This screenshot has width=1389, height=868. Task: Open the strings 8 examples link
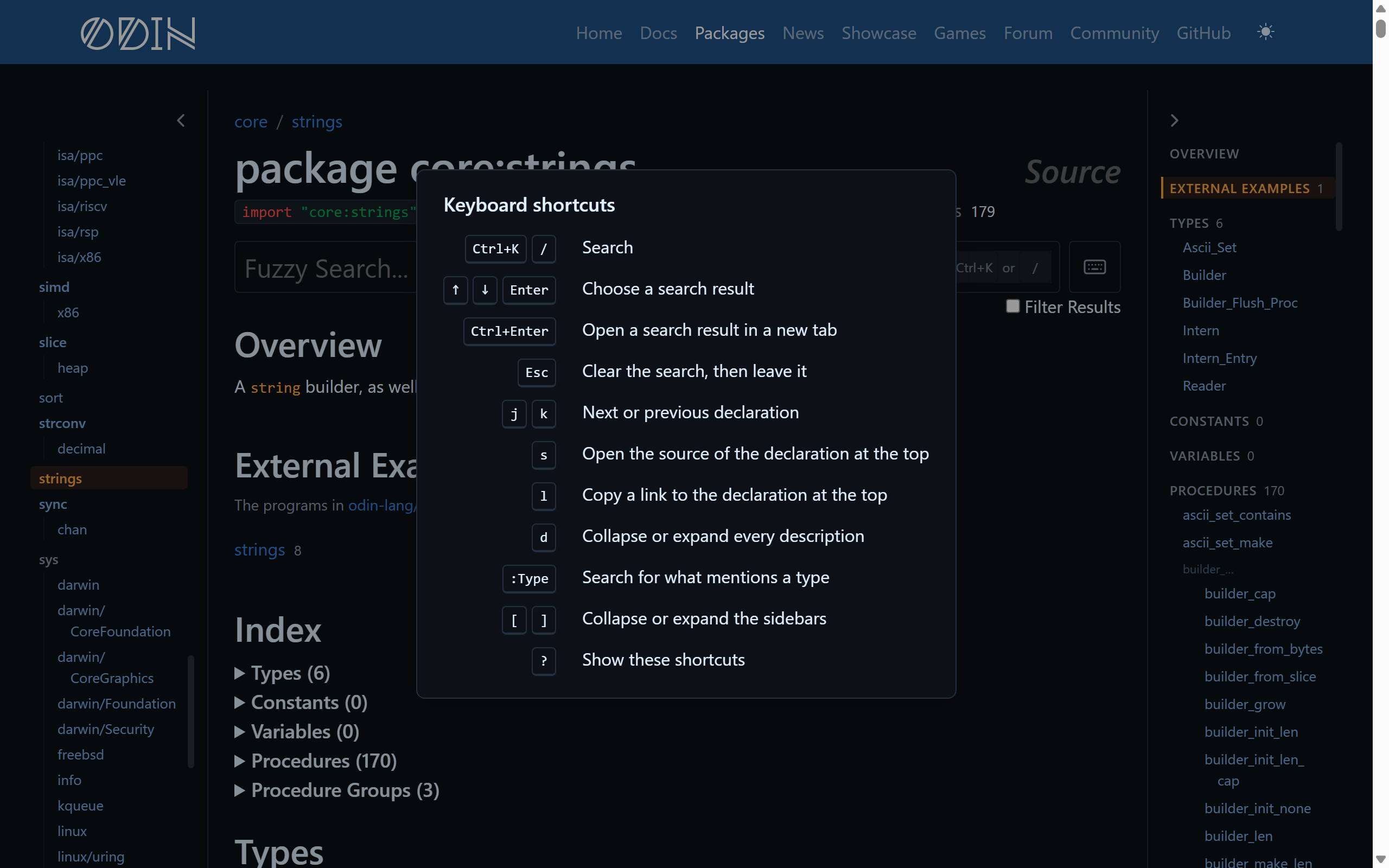point(259,550)
